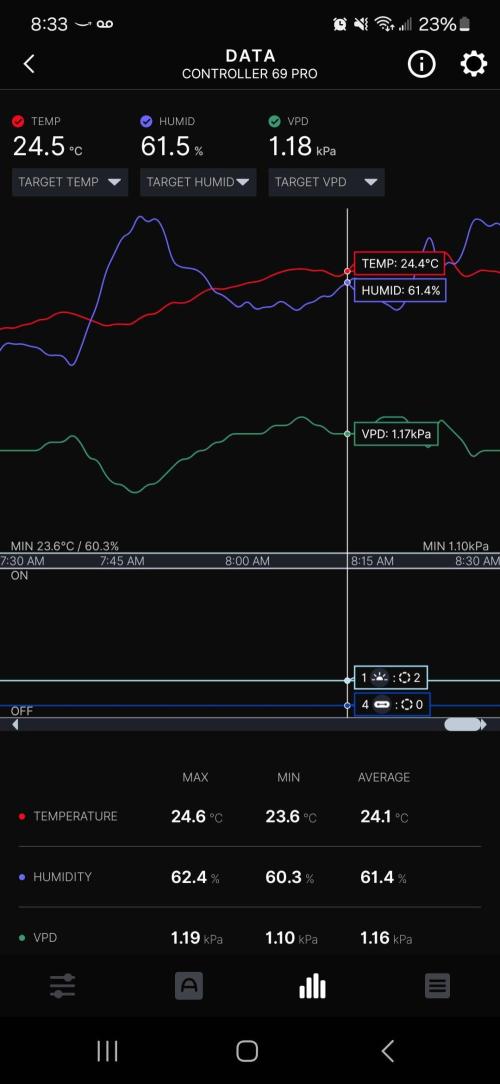Go back using the top-left arrow
This screenshot has height=1084, width=500.
click(x=28, y=64)
